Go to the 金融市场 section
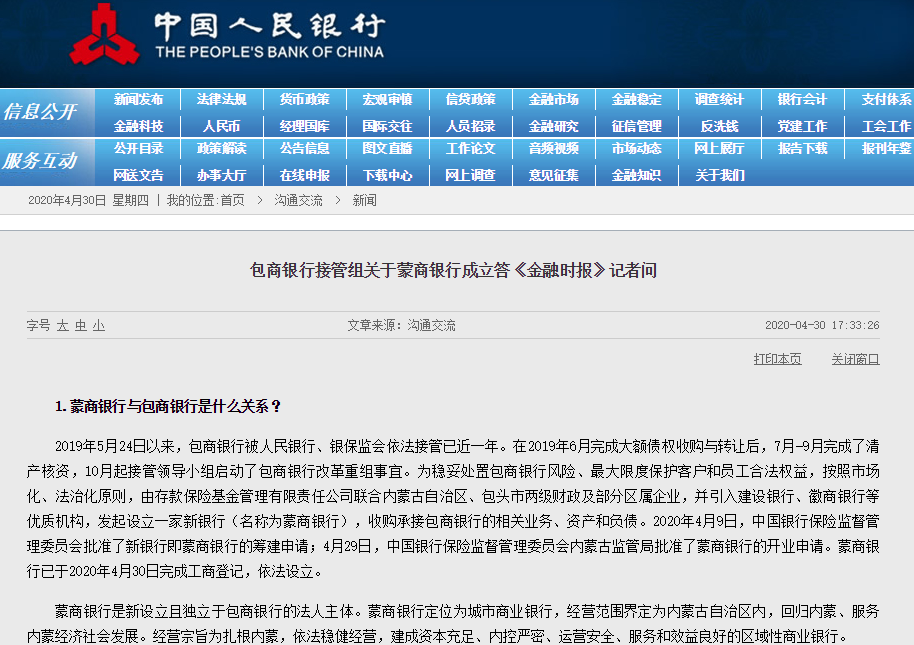Viewport: 914px width, 645px height. click(553, 100)
